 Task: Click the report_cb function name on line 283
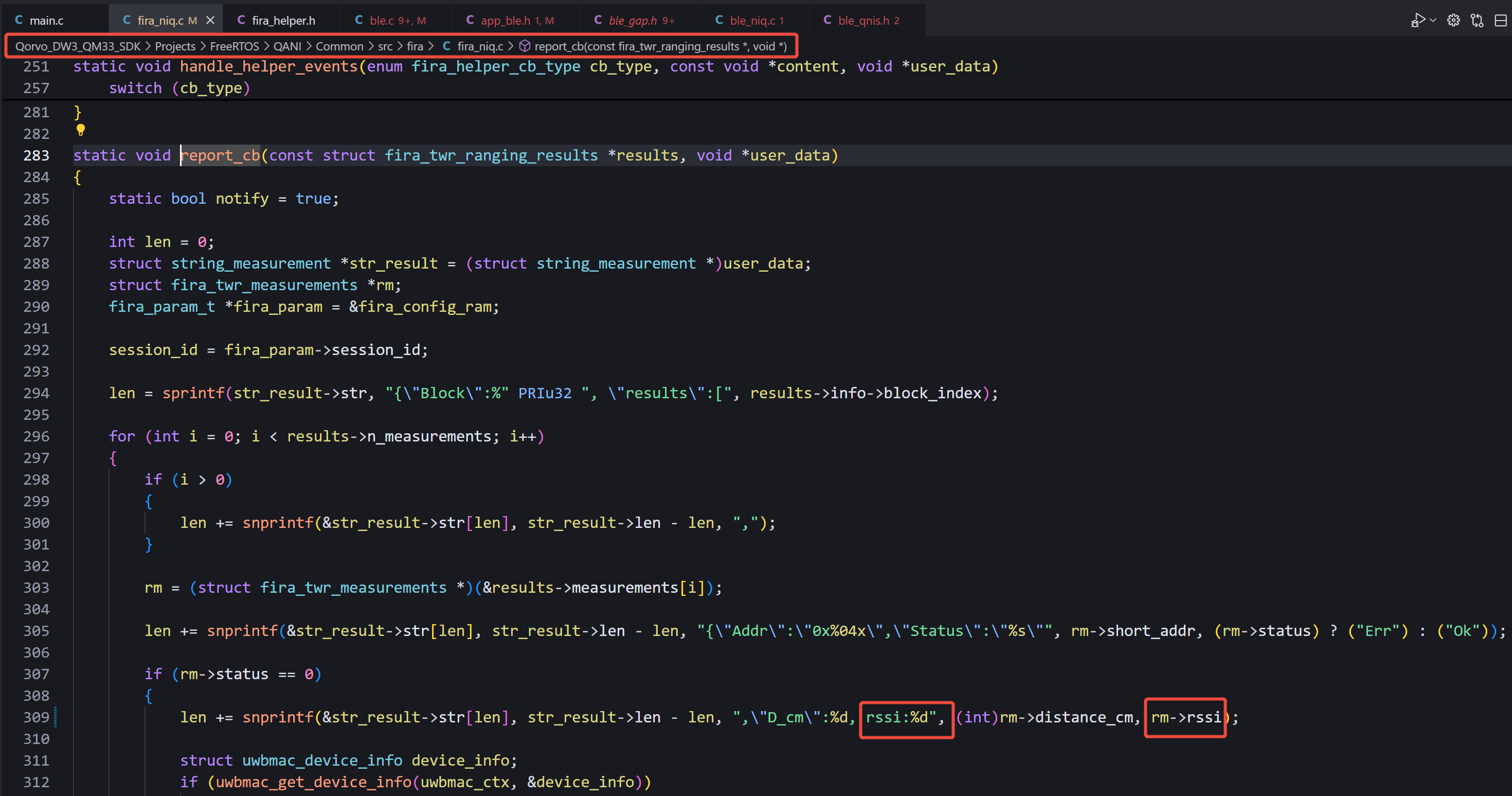tap(220, 156)
